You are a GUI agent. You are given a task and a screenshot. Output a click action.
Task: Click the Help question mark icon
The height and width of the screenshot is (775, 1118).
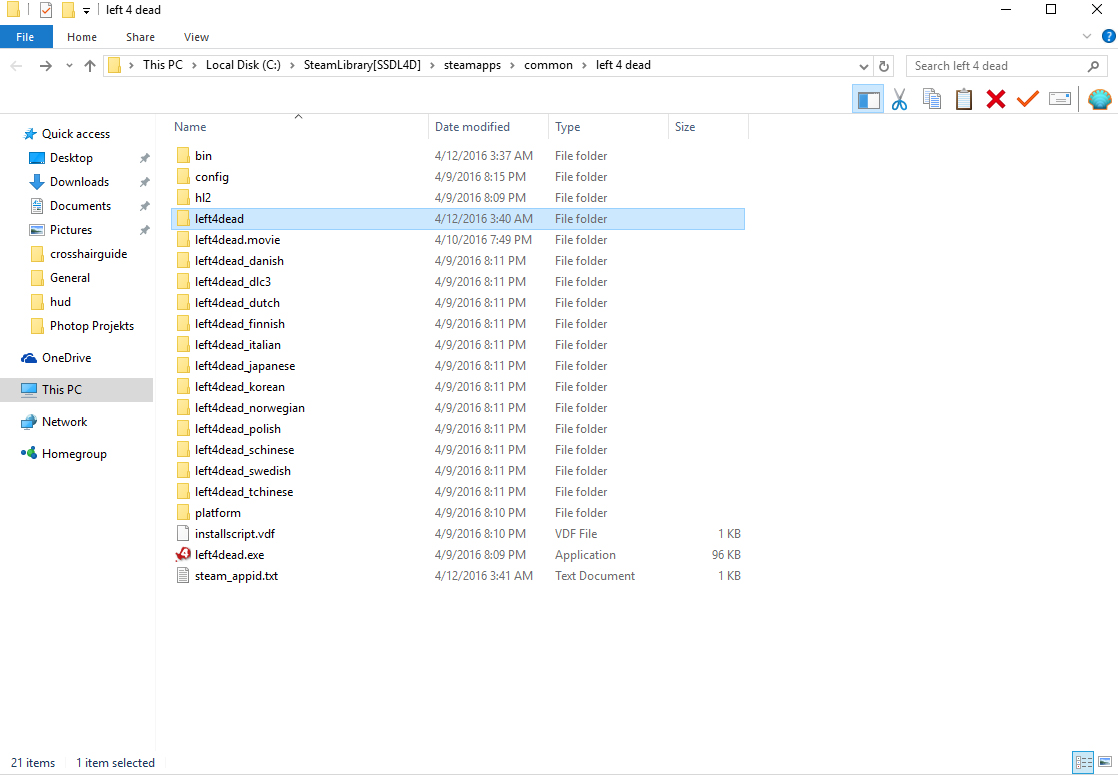(1109, 36)
